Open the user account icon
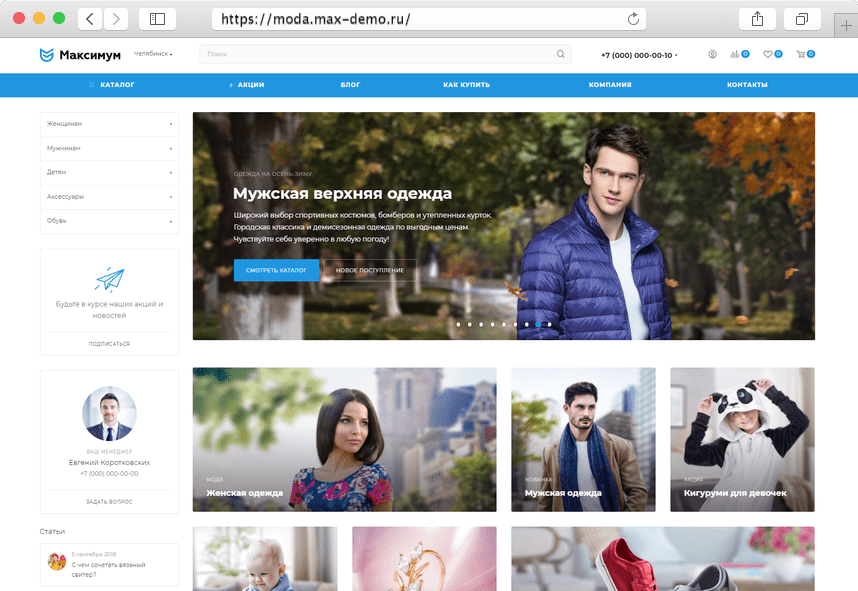858x591 pixels. click(712, 54)
